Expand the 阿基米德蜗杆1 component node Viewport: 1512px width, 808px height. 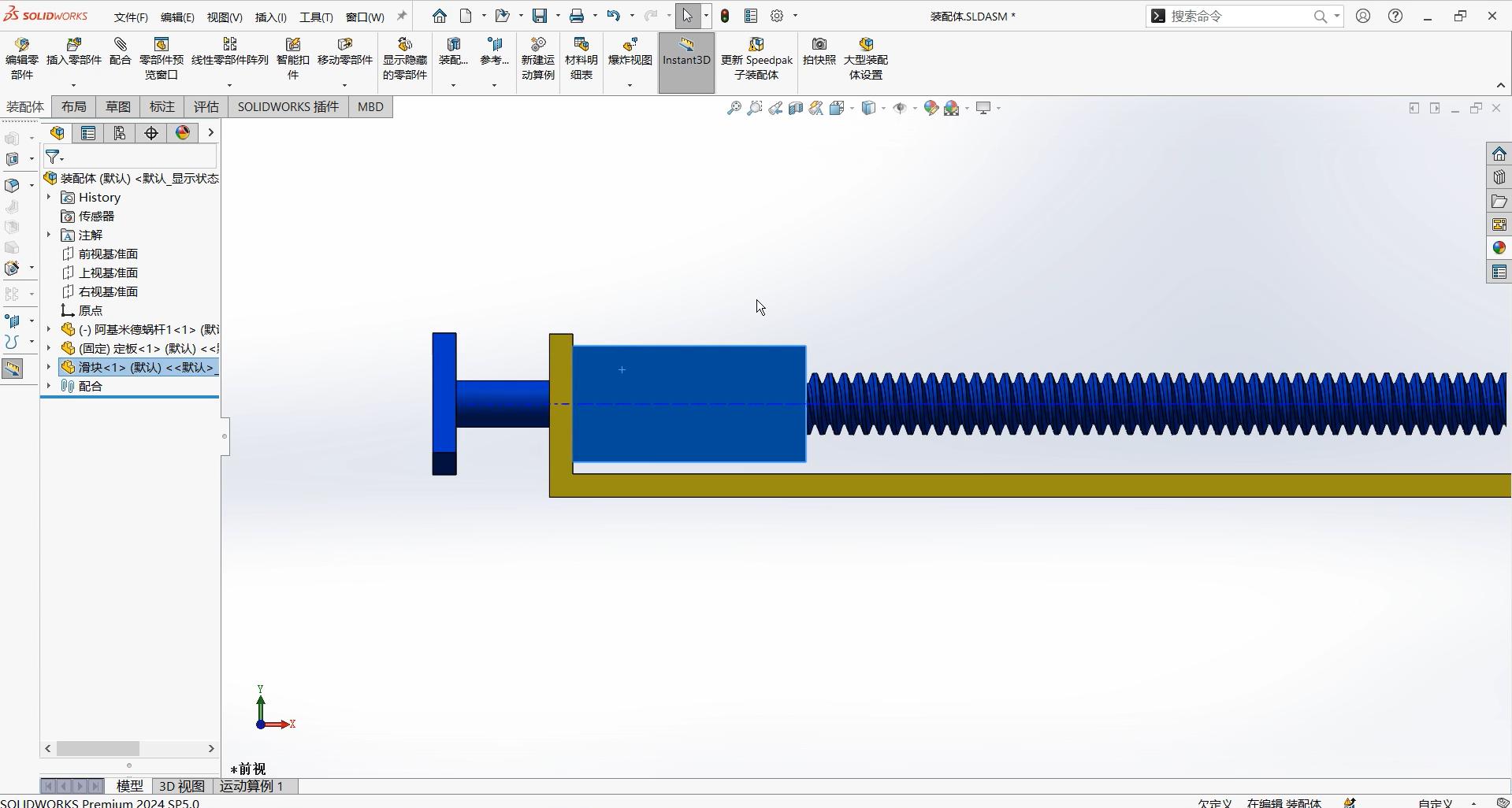click(x=49, y=329)
